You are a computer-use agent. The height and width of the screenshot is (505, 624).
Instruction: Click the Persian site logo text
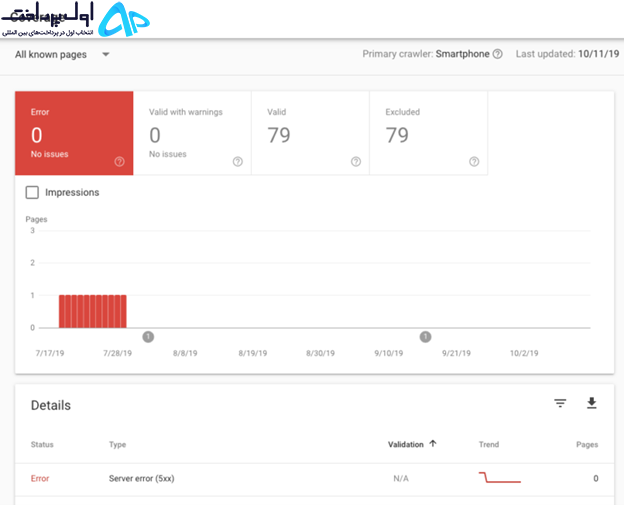pyautogui.click(x=48, y=19)
